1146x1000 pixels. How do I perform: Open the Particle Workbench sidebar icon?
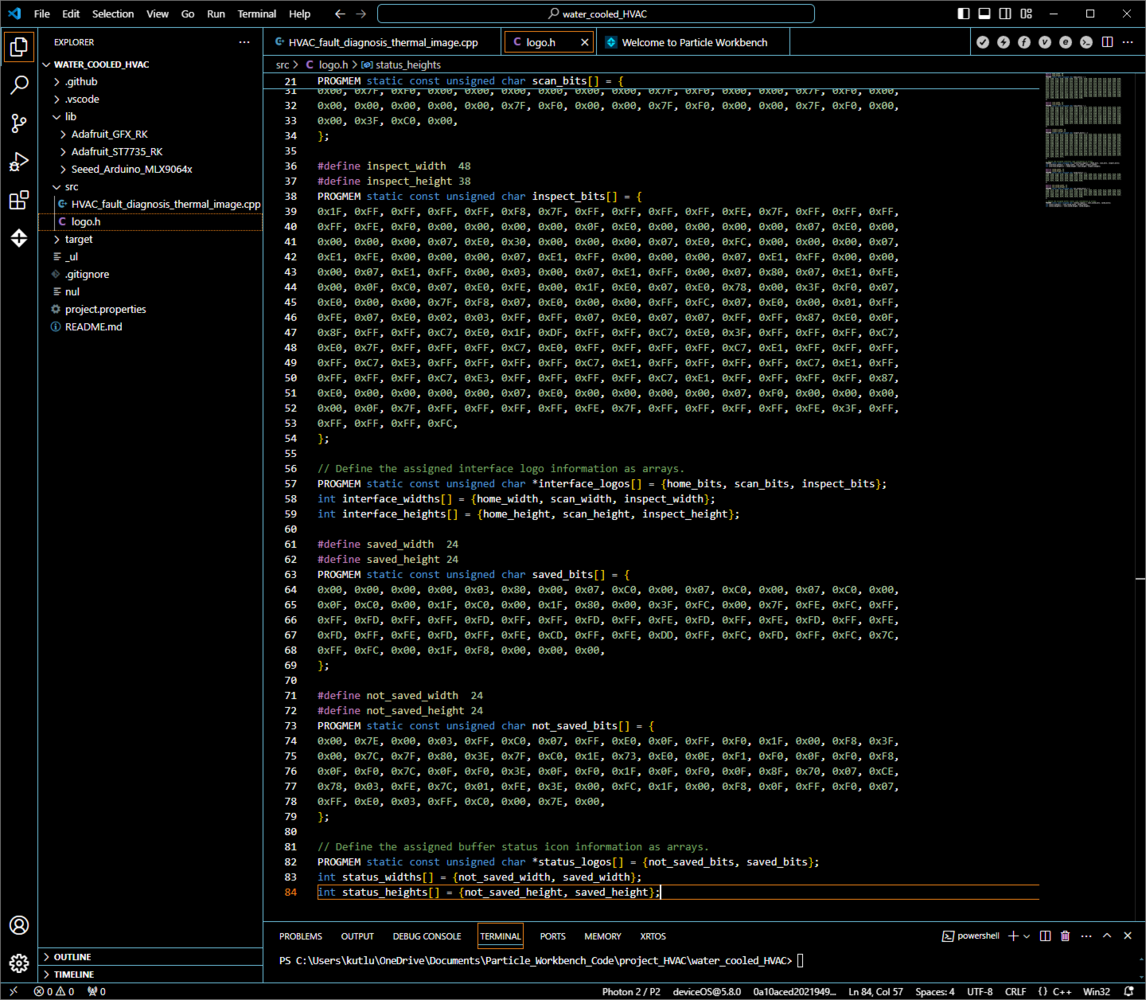tap(19, 239)
